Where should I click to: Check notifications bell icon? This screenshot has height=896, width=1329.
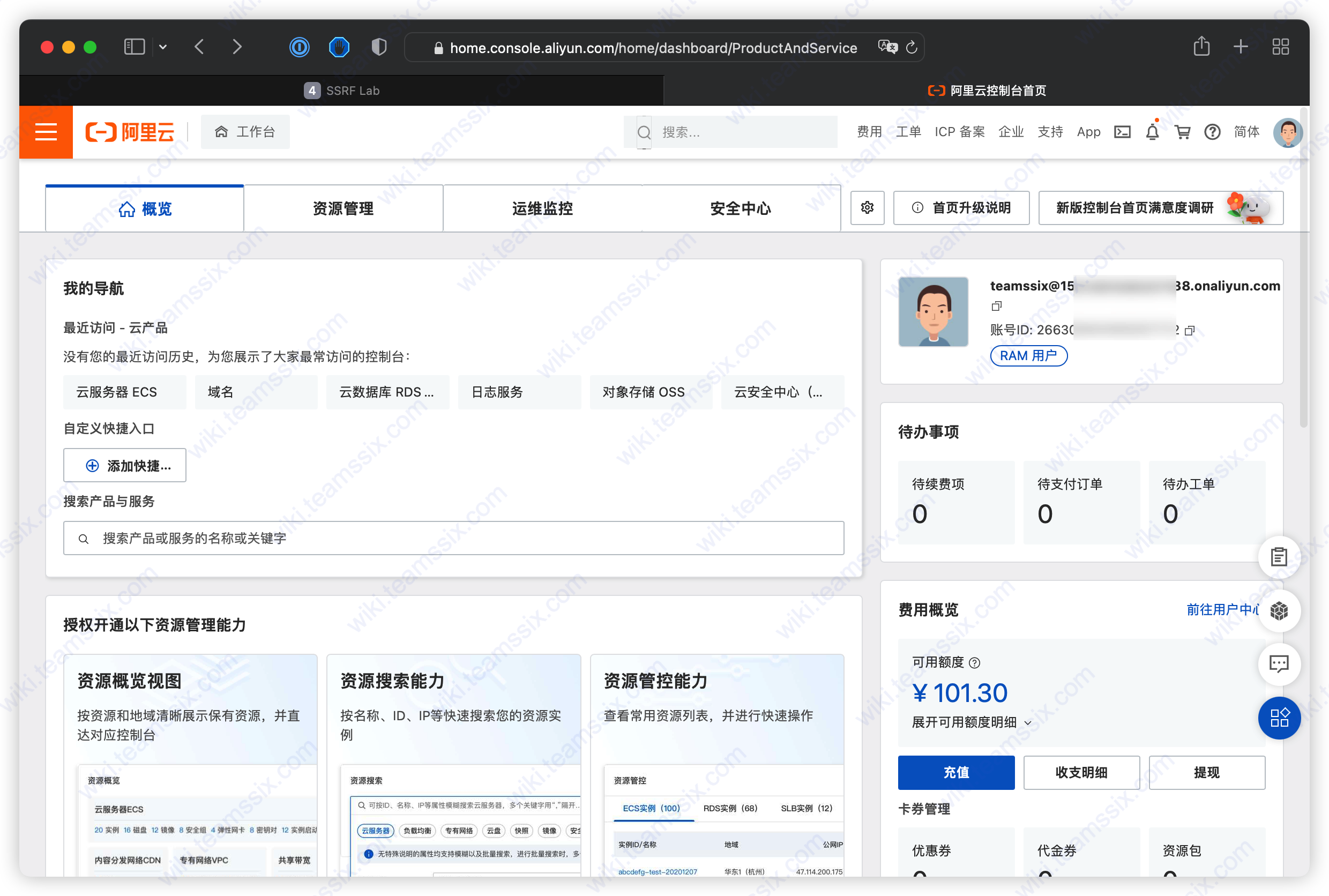[x=1153, y=132]
